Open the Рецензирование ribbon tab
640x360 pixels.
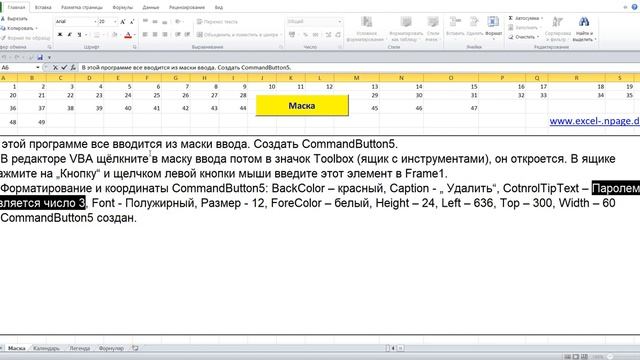coord(187,7)
